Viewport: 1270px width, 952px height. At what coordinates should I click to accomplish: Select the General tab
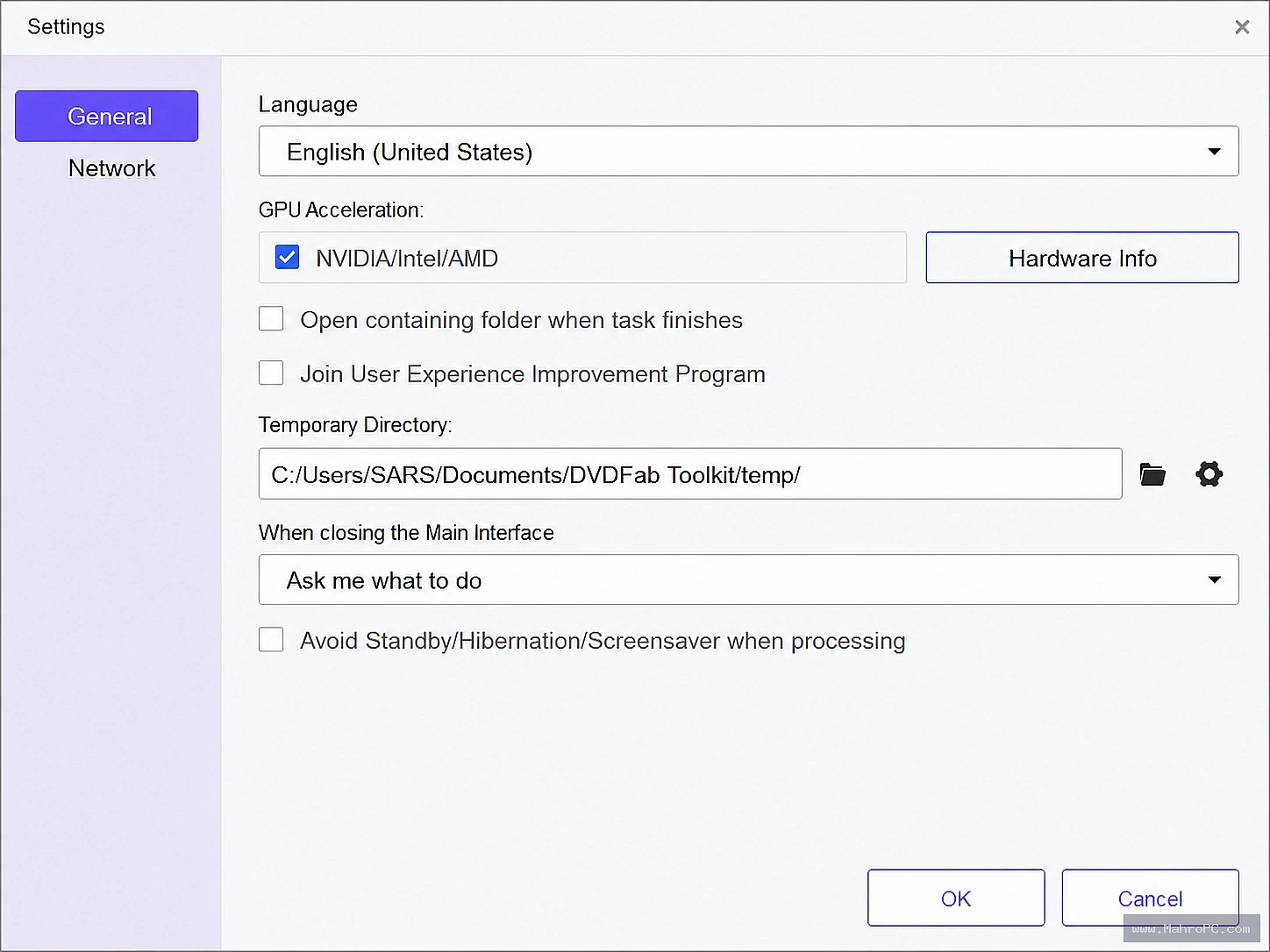[x=107, y=116]
